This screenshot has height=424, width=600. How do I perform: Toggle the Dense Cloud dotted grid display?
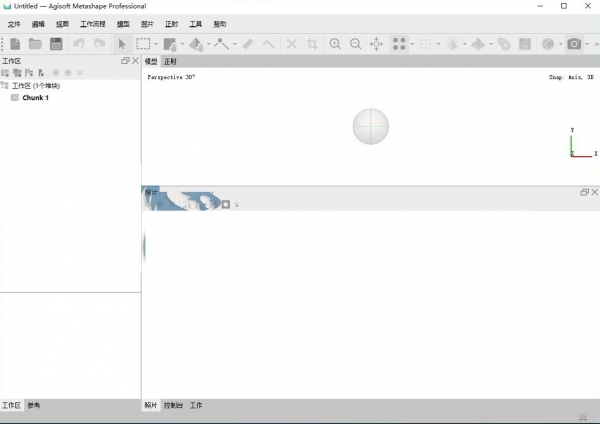pos(426,44)
